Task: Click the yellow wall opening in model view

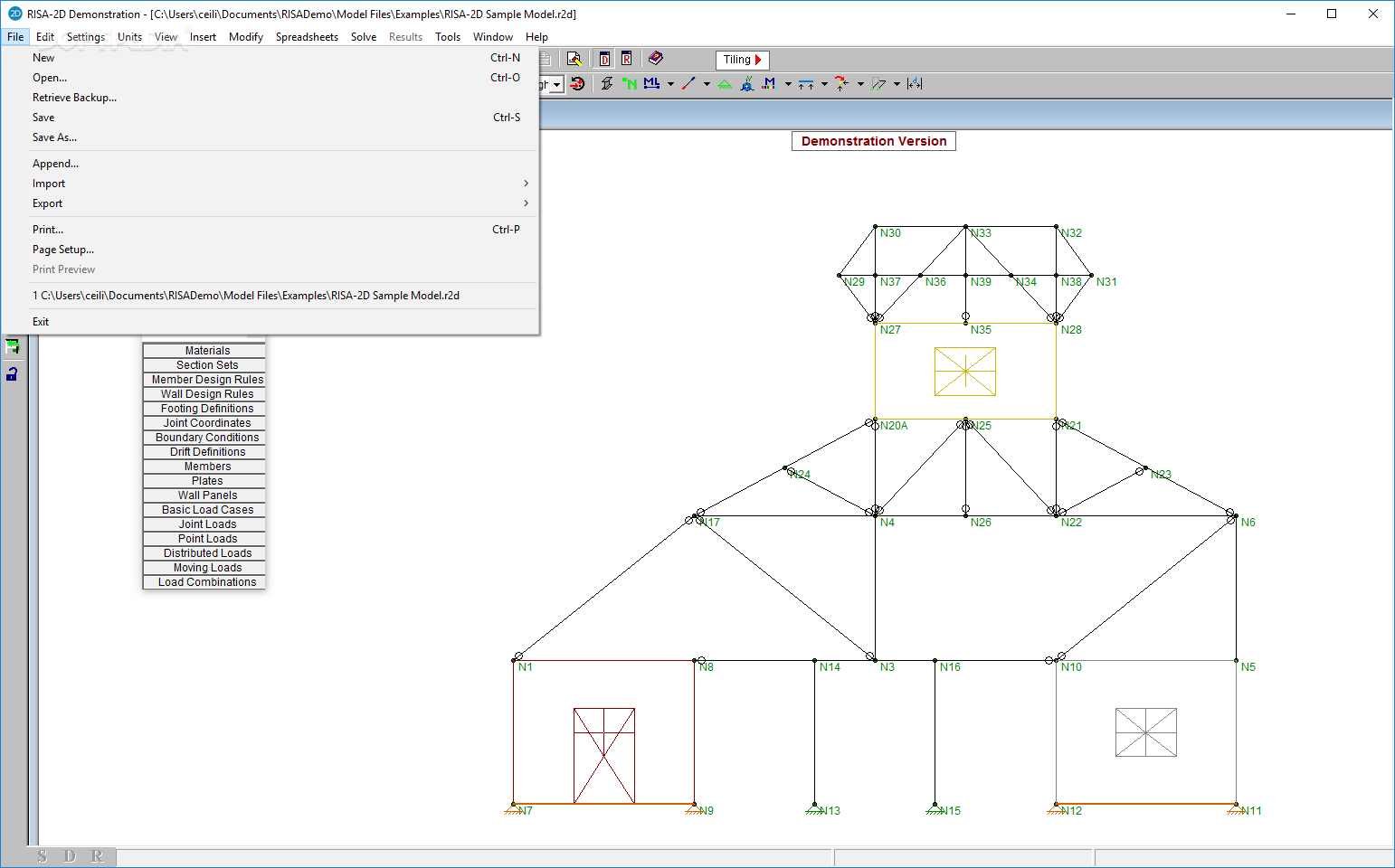Action: click(965, 372)
